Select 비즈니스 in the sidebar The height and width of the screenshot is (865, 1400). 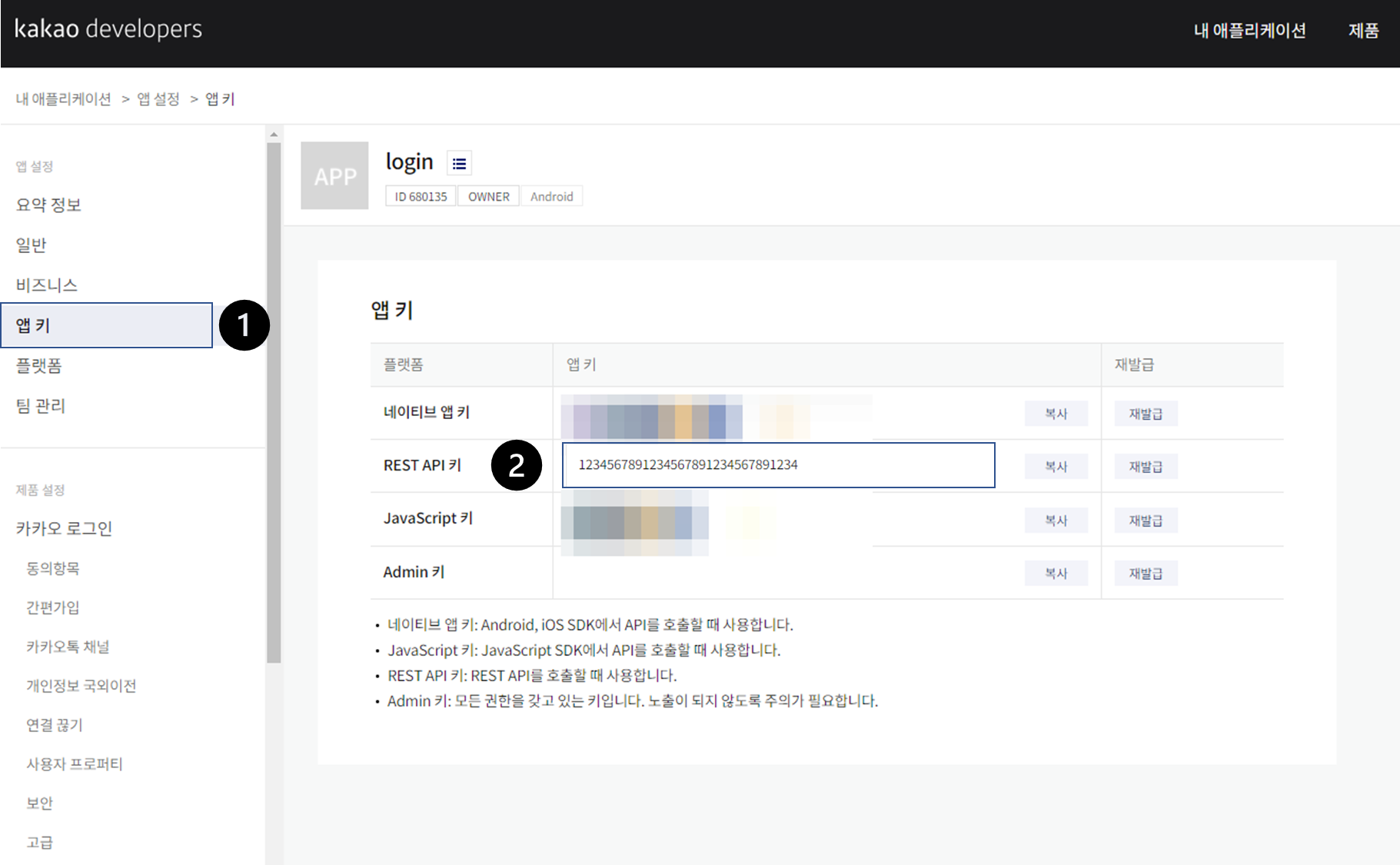pos(47,284)
